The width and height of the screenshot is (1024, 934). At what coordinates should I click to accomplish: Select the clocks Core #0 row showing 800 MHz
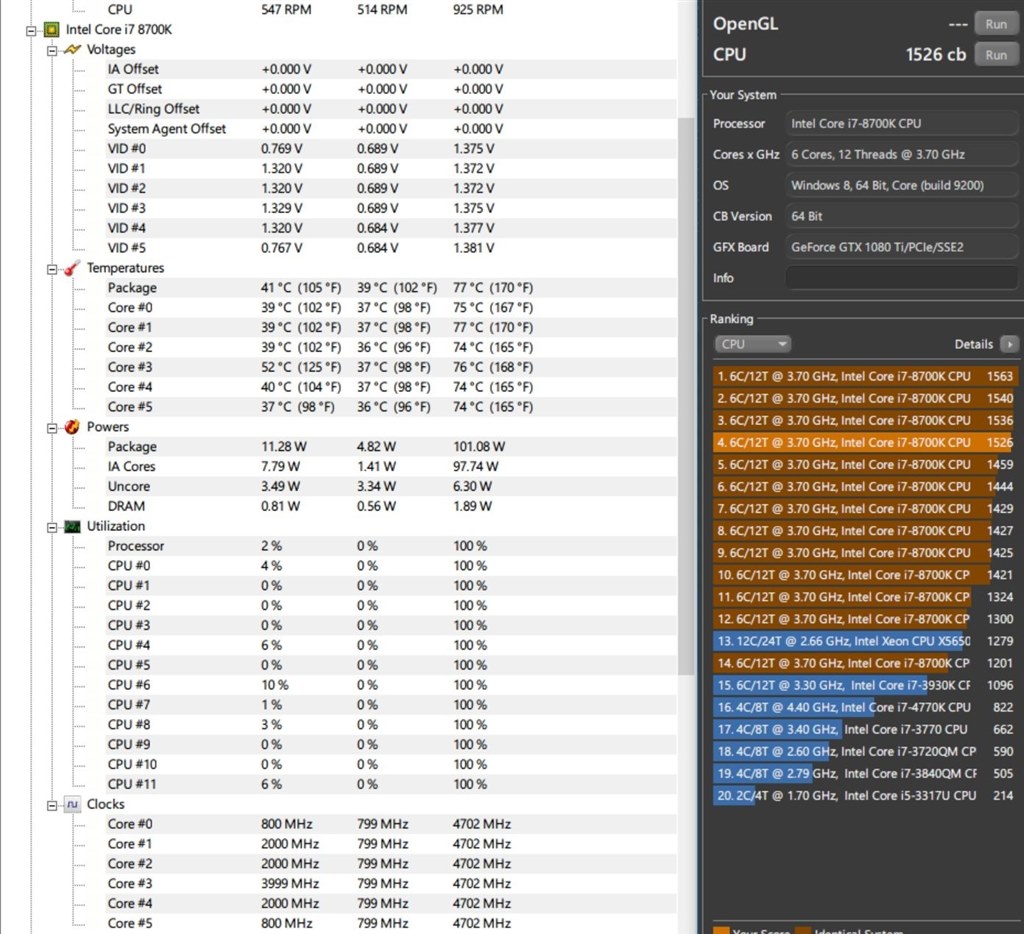pos(391,824)
